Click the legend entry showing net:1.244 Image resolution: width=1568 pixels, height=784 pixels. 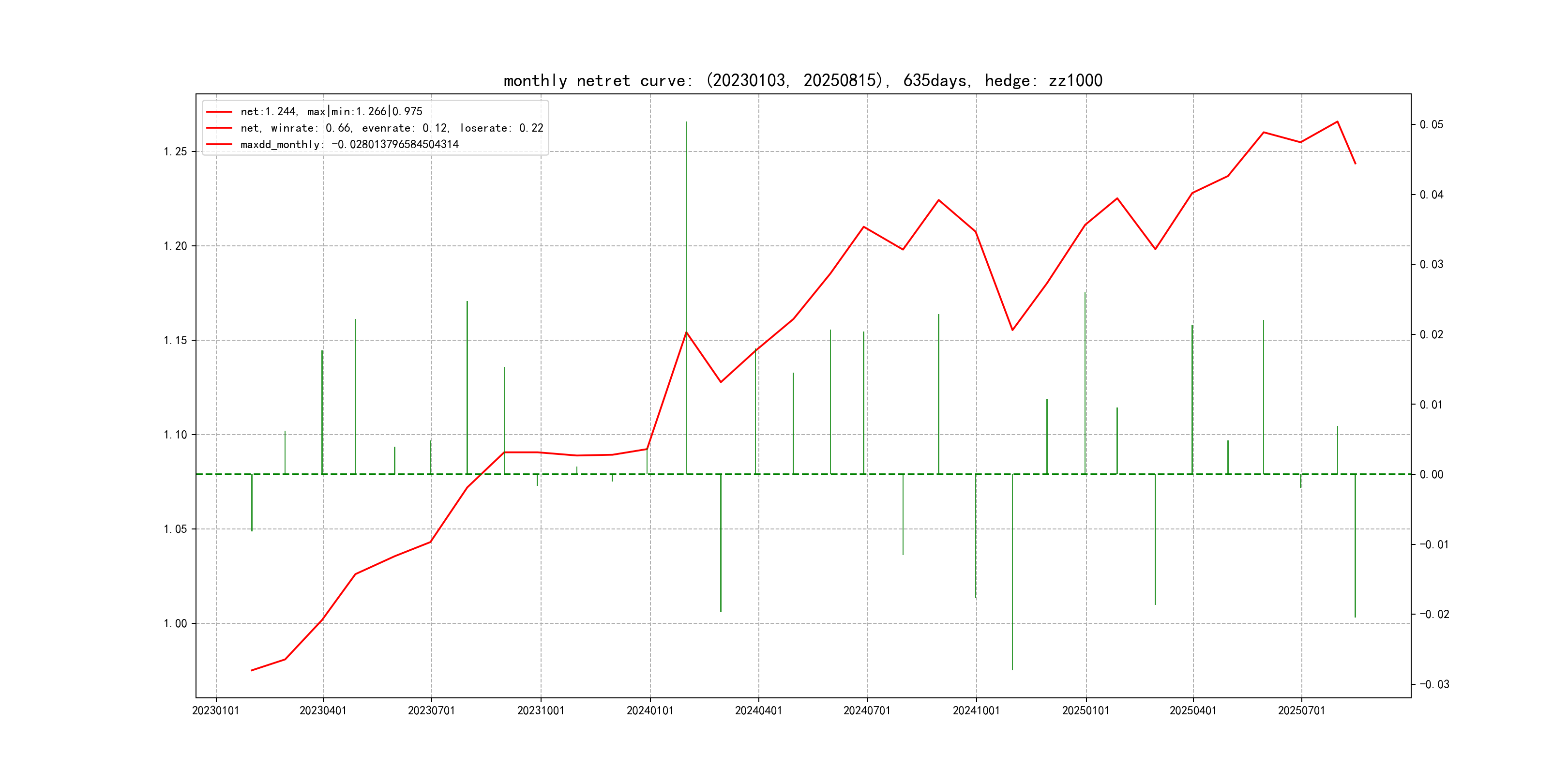(331, 111)
